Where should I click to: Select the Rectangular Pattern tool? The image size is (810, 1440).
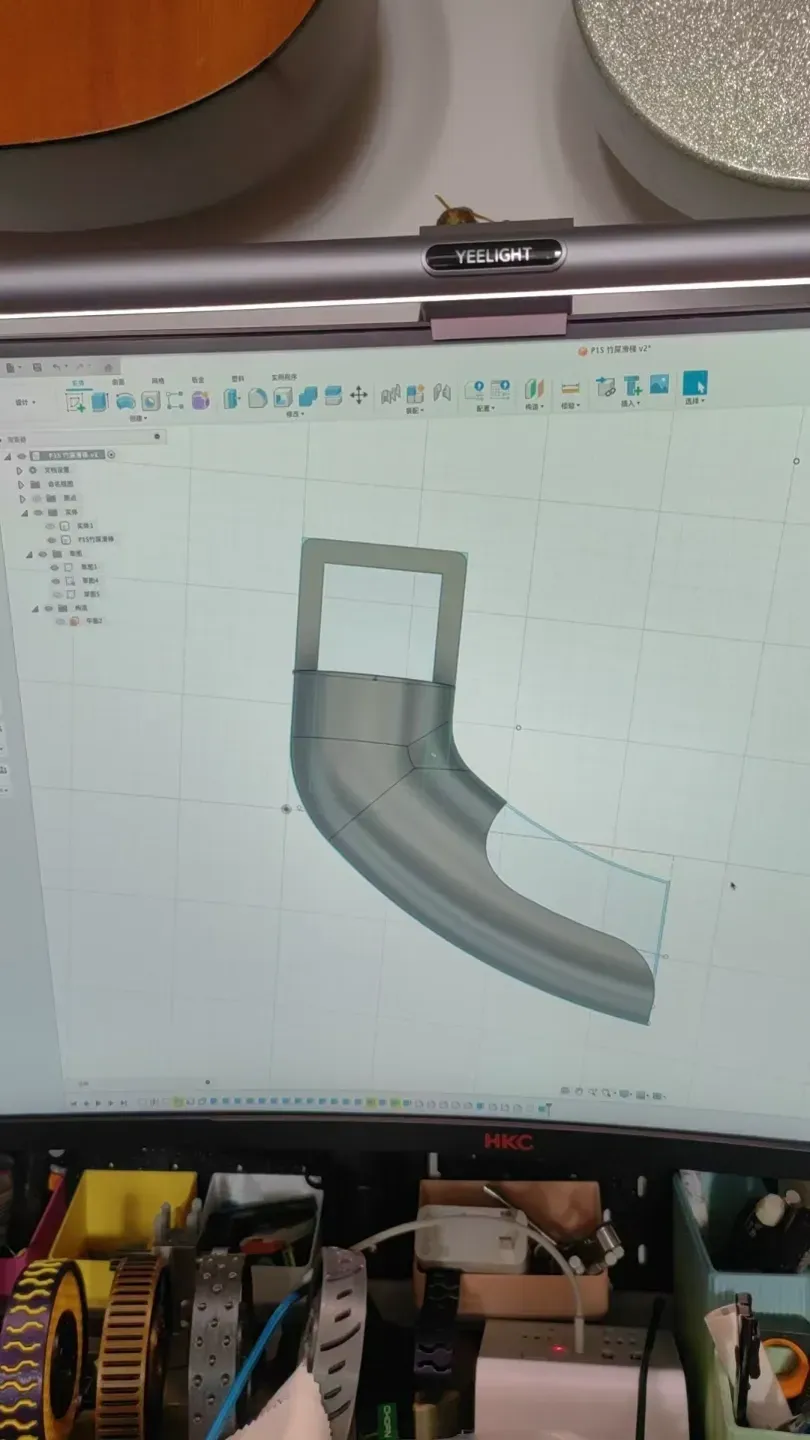click(175, 400)
